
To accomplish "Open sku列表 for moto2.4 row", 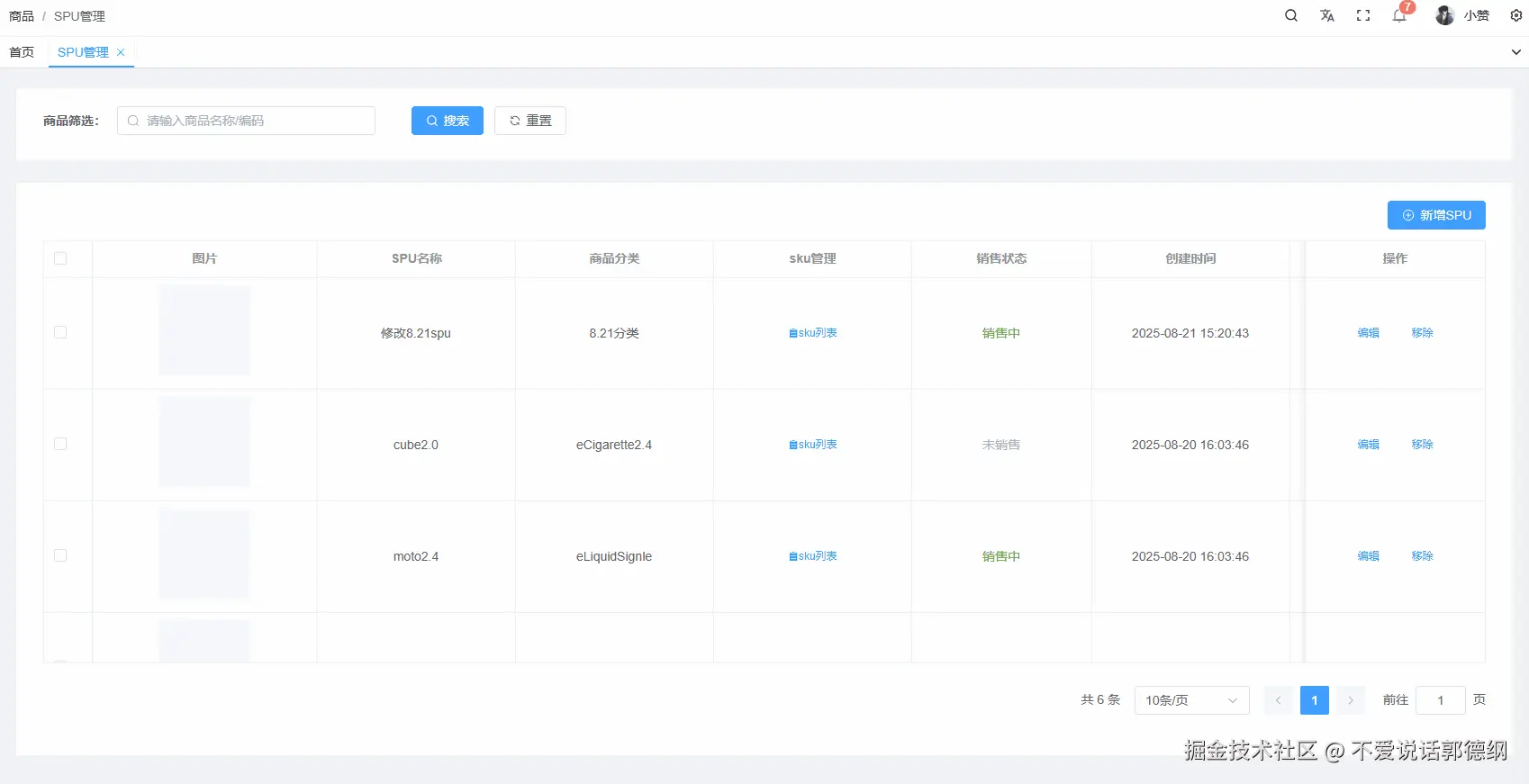I will [813, 556].
